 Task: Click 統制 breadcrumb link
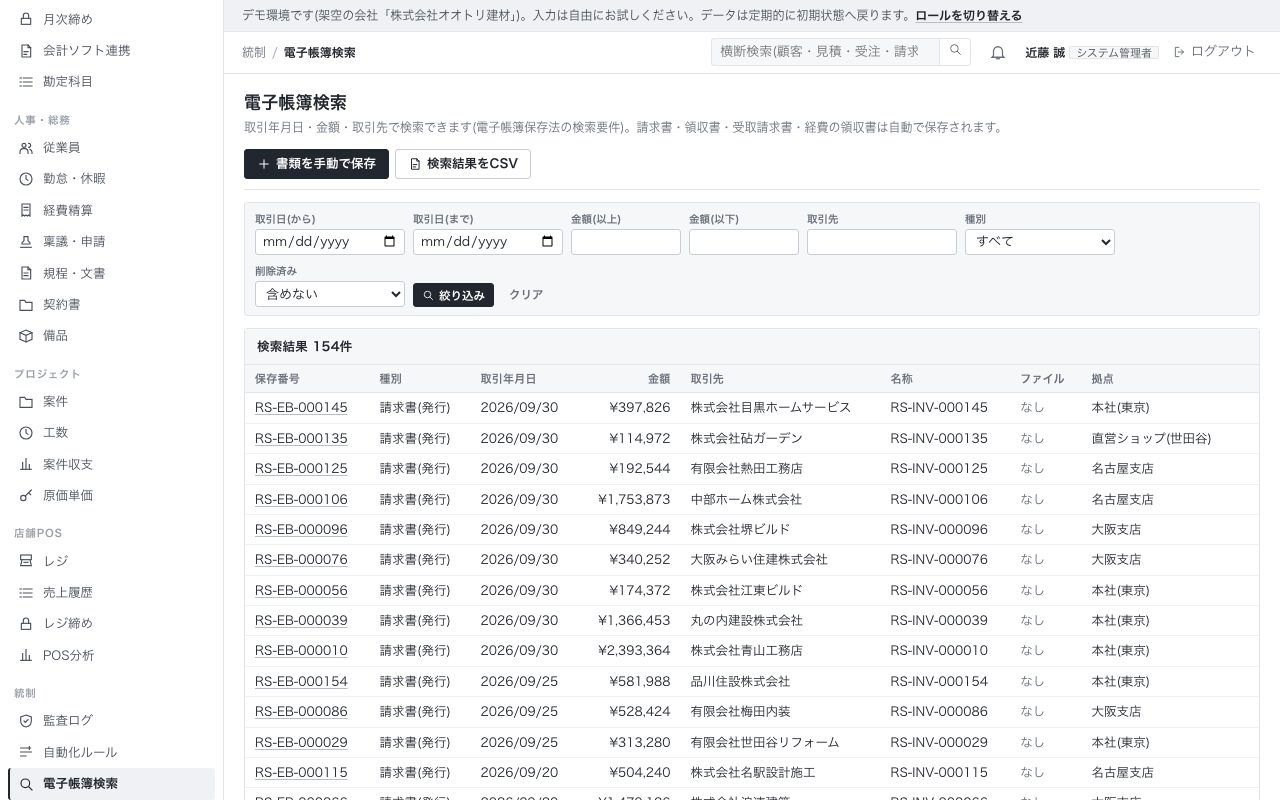(x=254, y=52)
